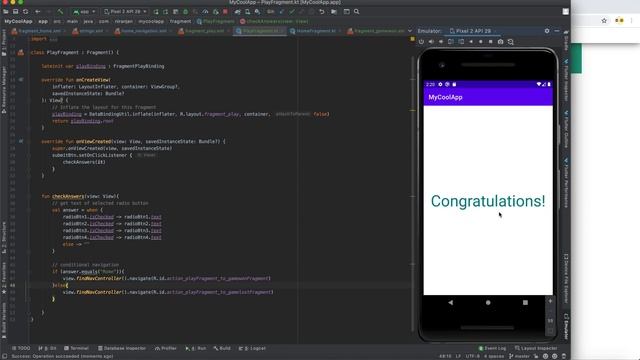Switch to the strings.xml editor tab

(x=91, y=31)
